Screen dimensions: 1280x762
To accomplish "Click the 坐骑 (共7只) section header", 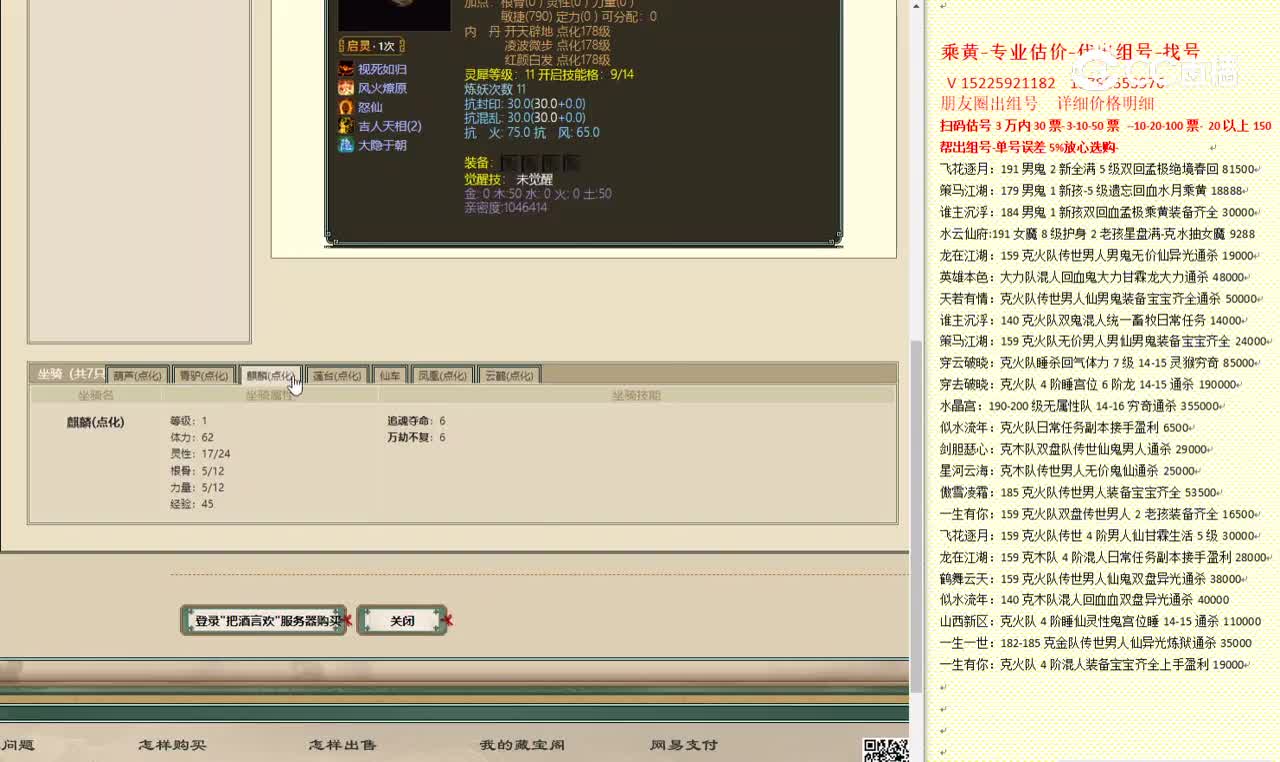I will pos(70,374).
